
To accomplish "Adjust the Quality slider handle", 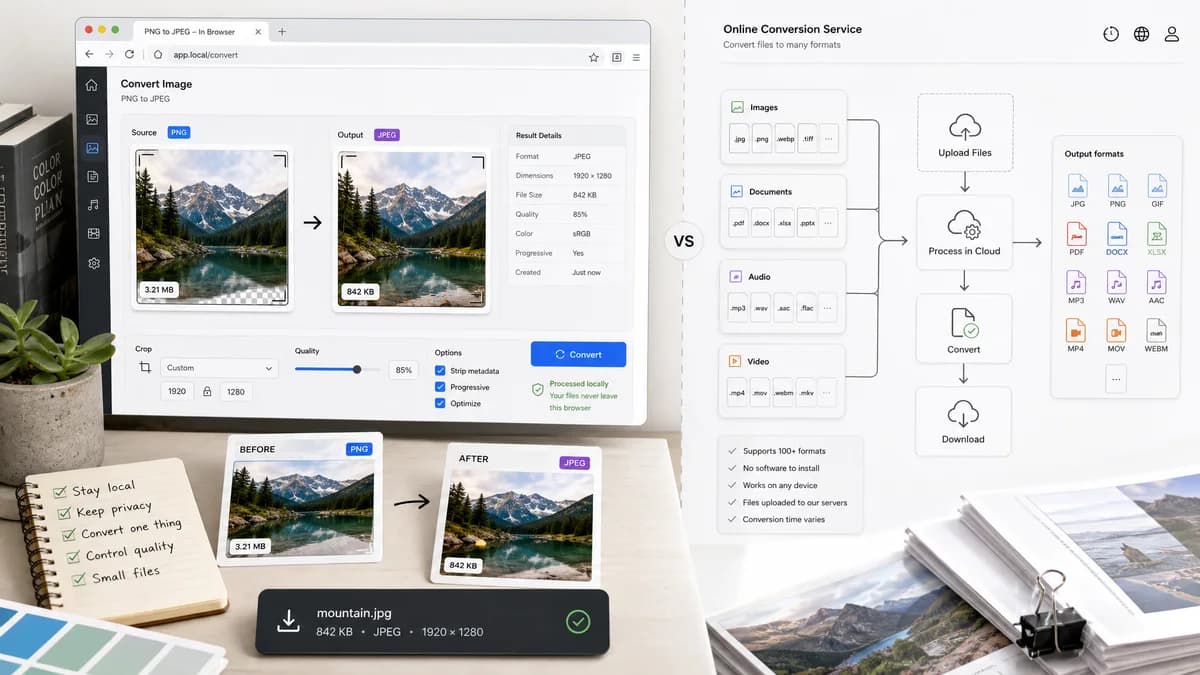I will (357, 369).
